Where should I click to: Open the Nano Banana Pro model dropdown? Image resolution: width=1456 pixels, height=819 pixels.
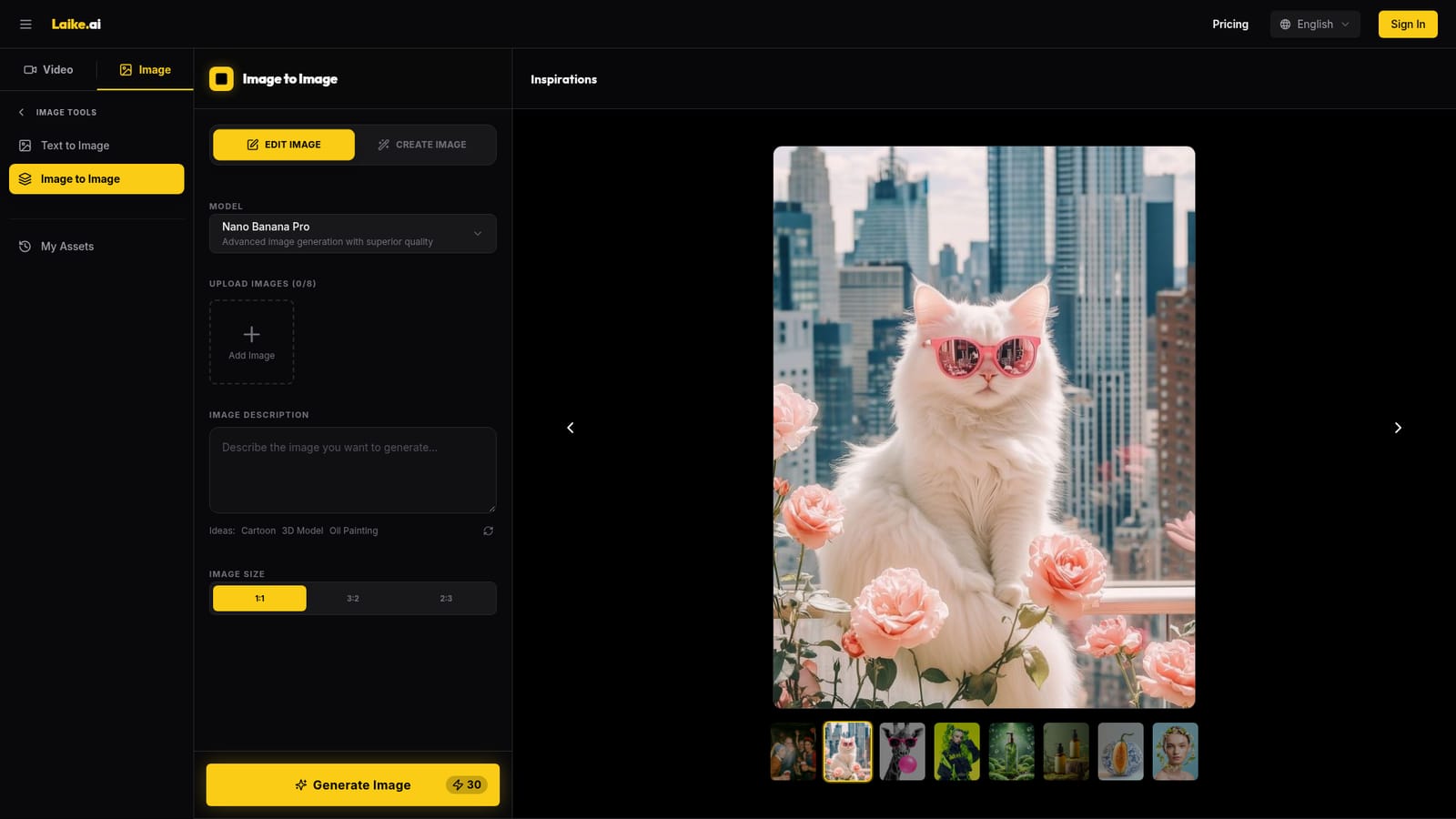pyautogui.click(x=353, y=234)
